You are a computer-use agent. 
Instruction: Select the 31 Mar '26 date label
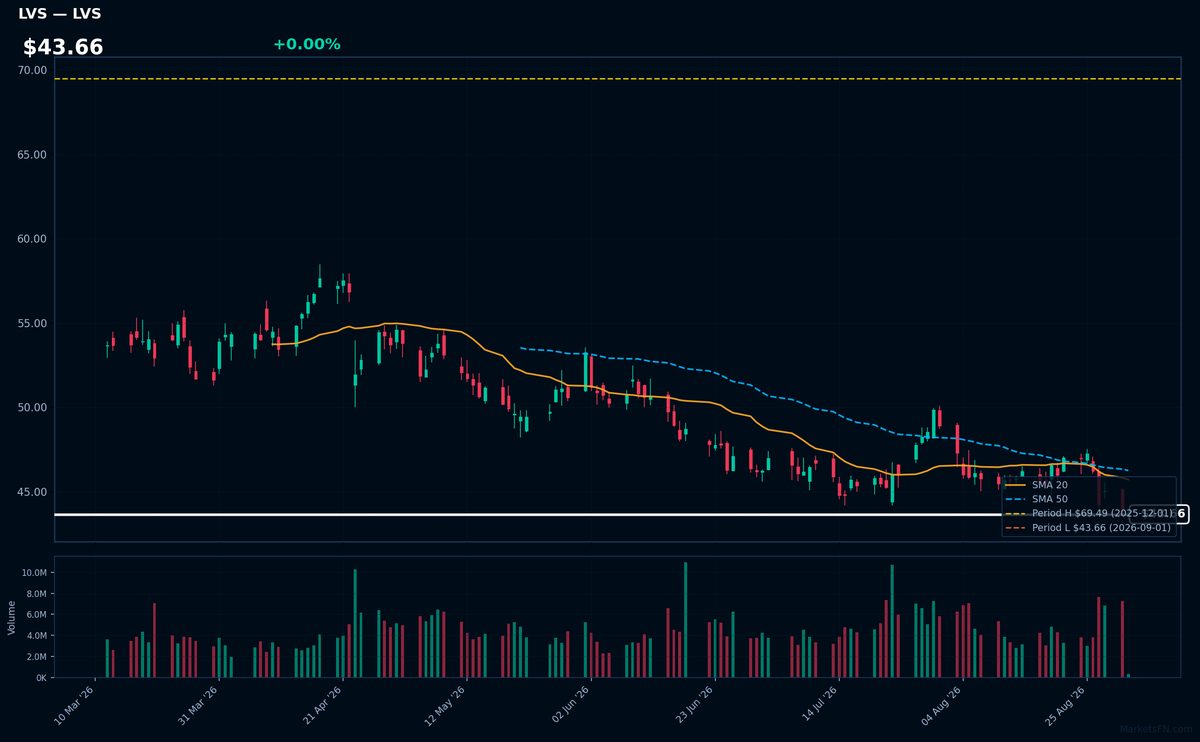198,704
